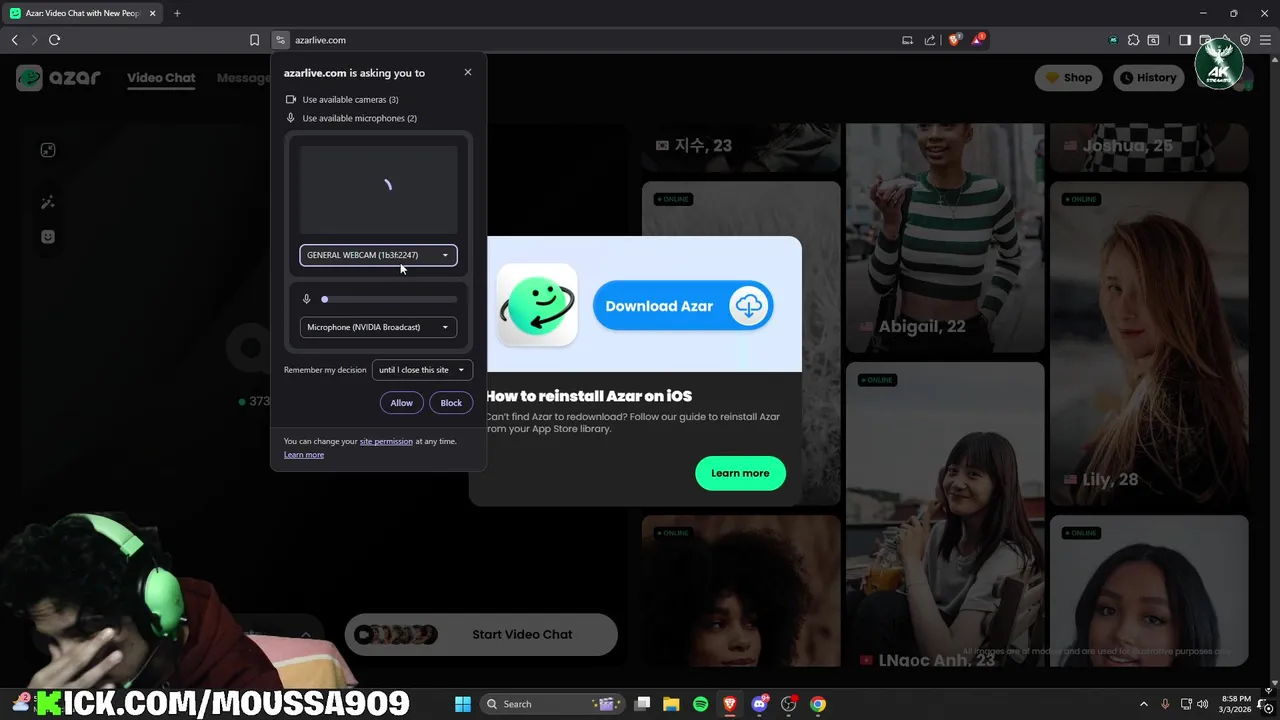Open the clock showing 8:58 PM
This screenshot has width=1280, height=720.
[1236, 704]
